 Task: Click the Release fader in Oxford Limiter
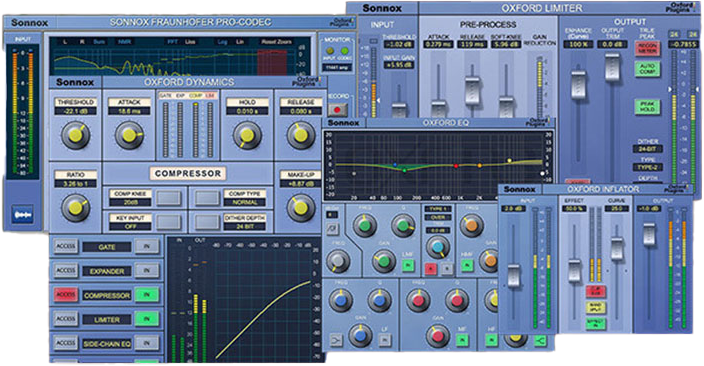click(472, 90)
